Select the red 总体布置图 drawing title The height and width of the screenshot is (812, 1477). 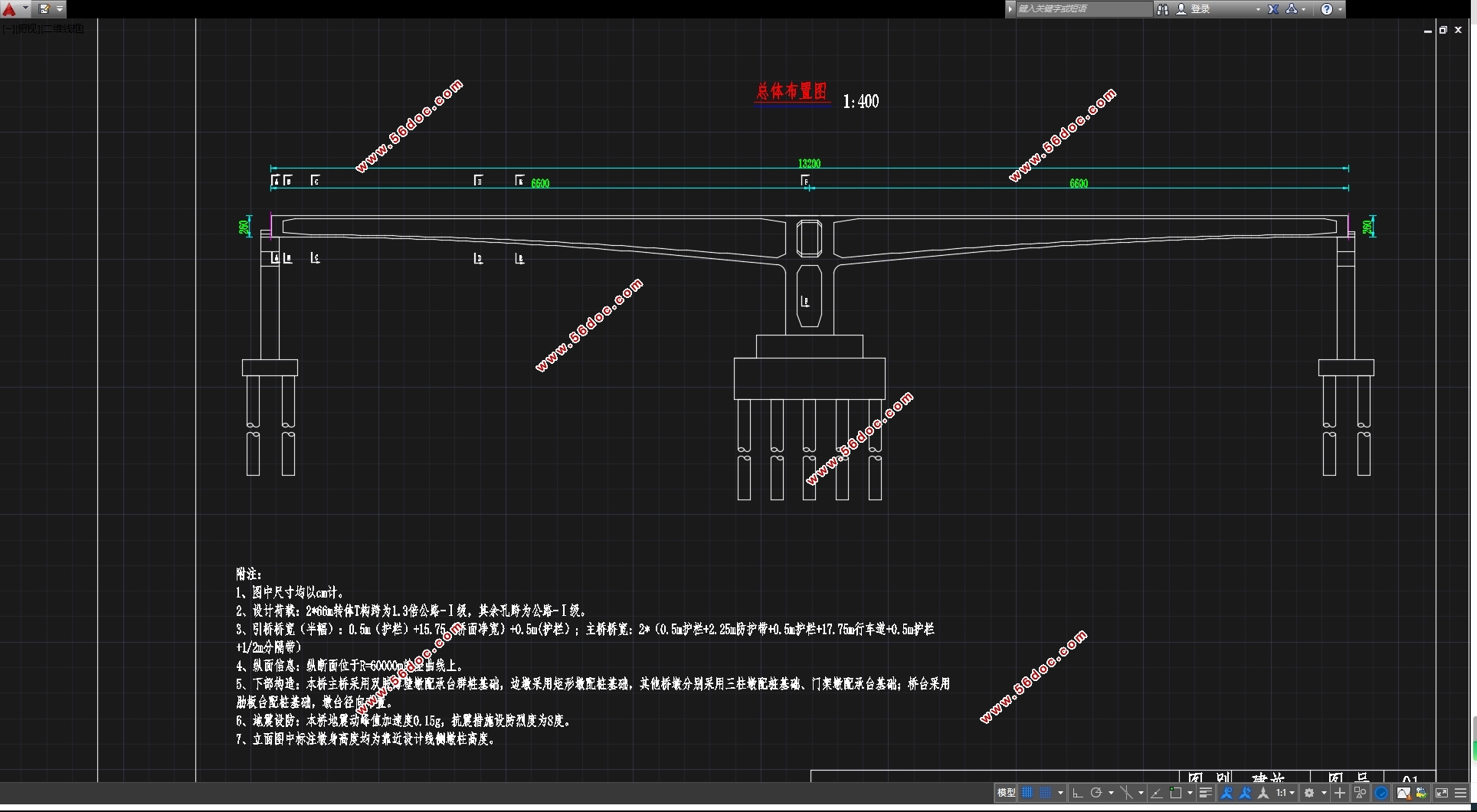(x=791, y=92)
